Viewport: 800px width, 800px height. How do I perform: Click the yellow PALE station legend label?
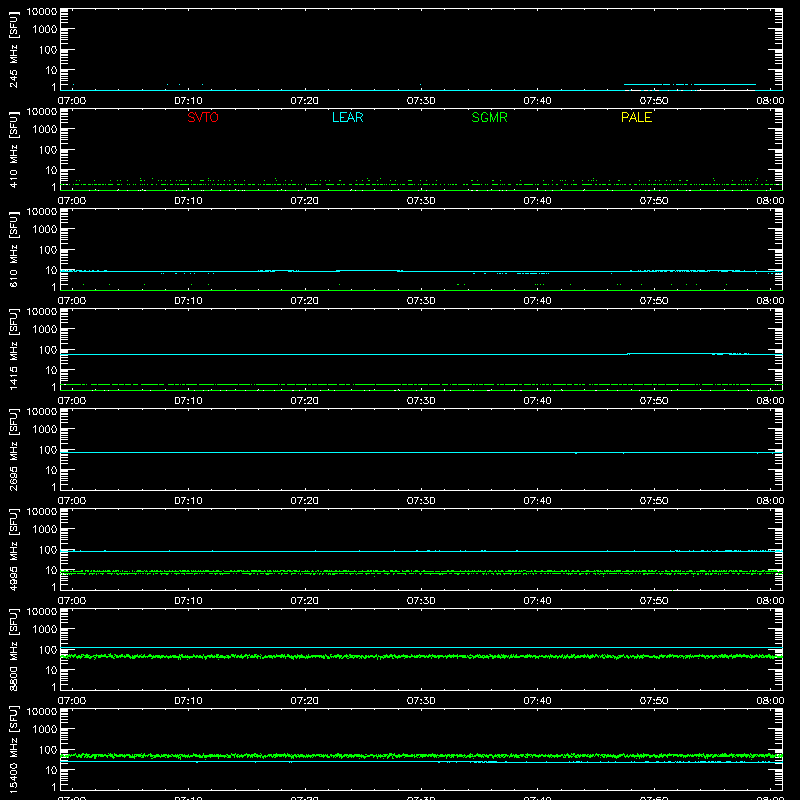(636, 117)
